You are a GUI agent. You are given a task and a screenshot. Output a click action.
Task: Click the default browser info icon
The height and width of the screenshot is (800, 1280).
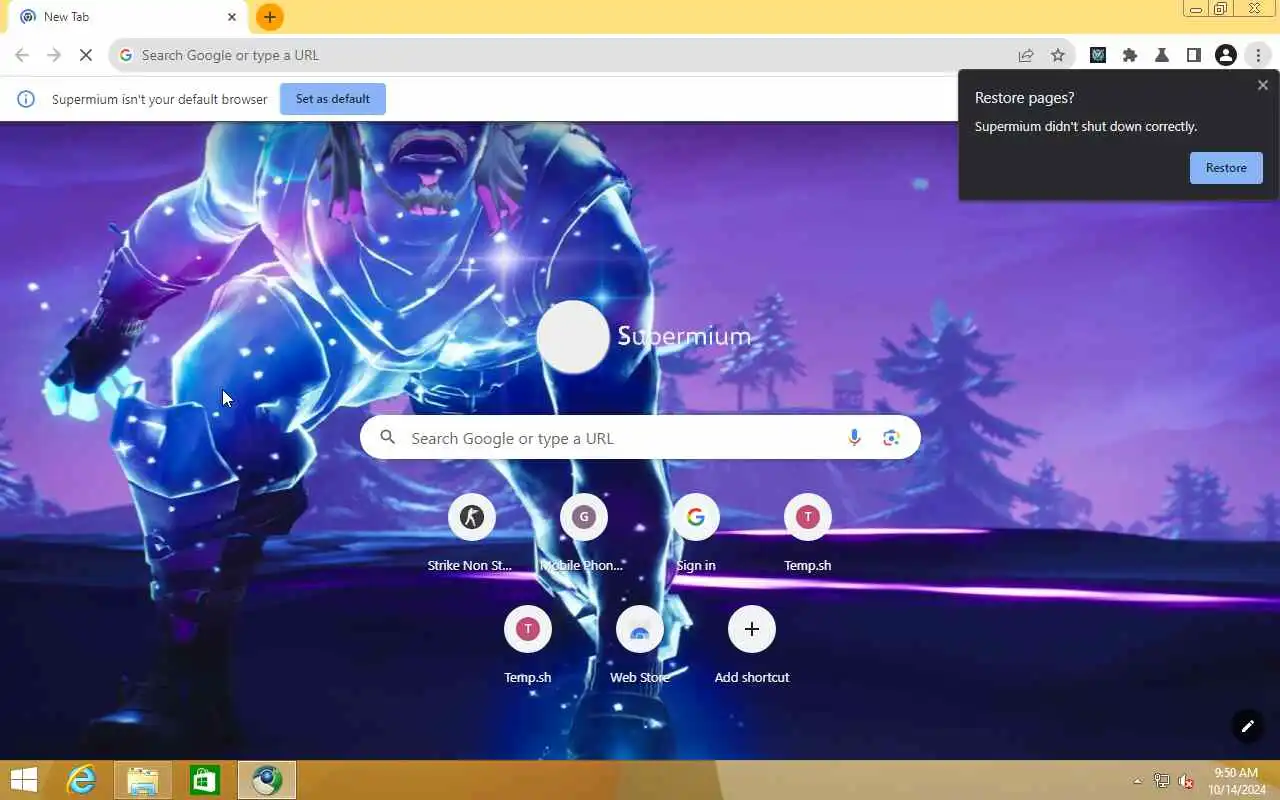[27, 99]
